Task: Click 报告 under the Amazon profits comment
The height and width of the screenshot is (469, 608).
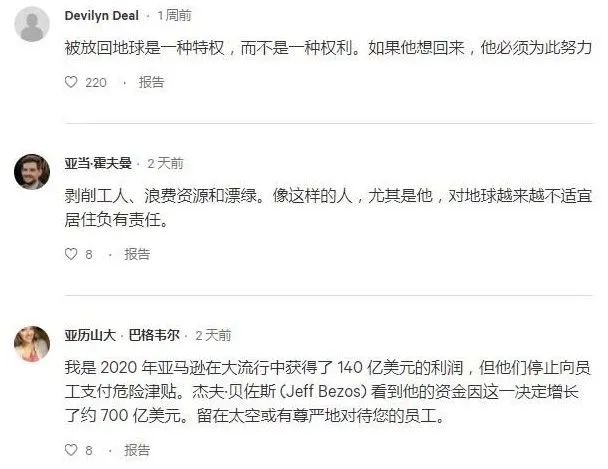Action: [137, 450]
